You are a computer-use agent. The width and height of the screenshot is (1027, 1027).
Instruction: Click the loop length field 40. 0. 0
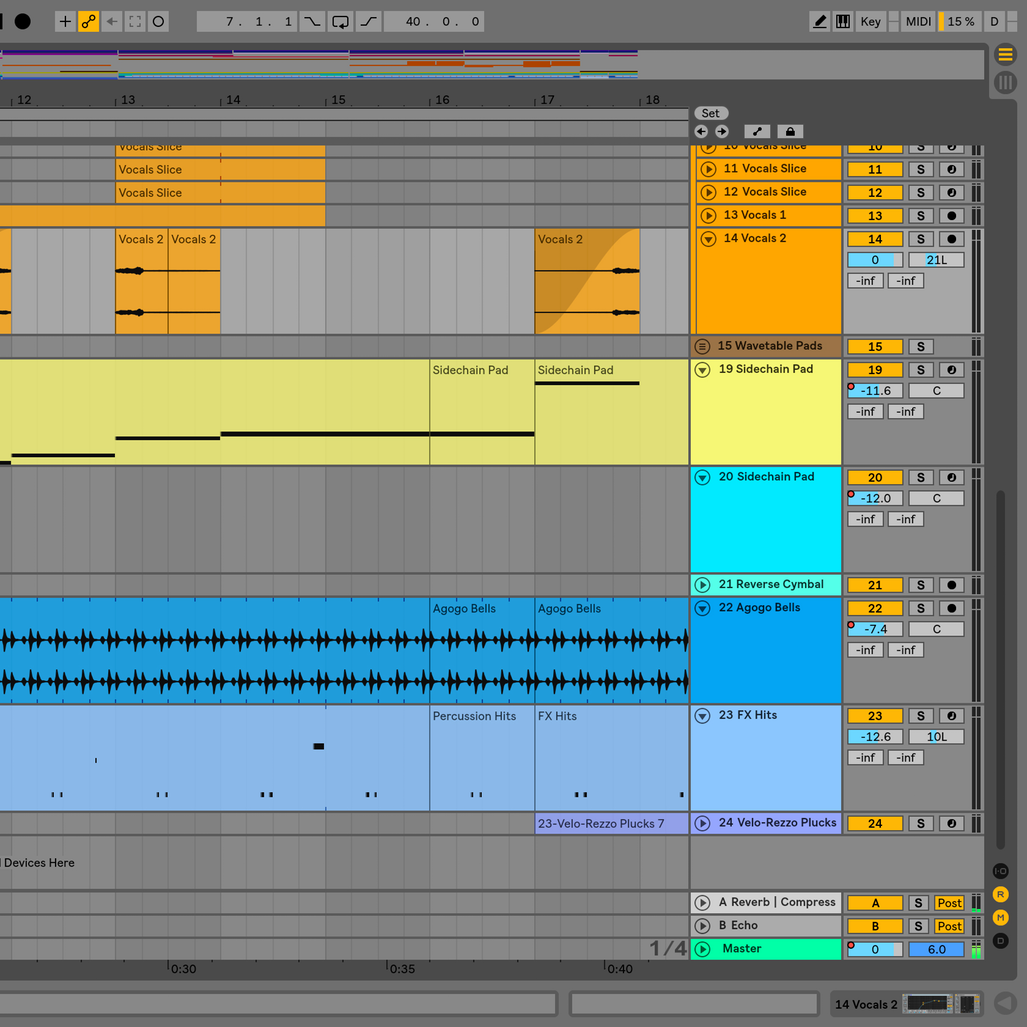click(x=434, y=22)
